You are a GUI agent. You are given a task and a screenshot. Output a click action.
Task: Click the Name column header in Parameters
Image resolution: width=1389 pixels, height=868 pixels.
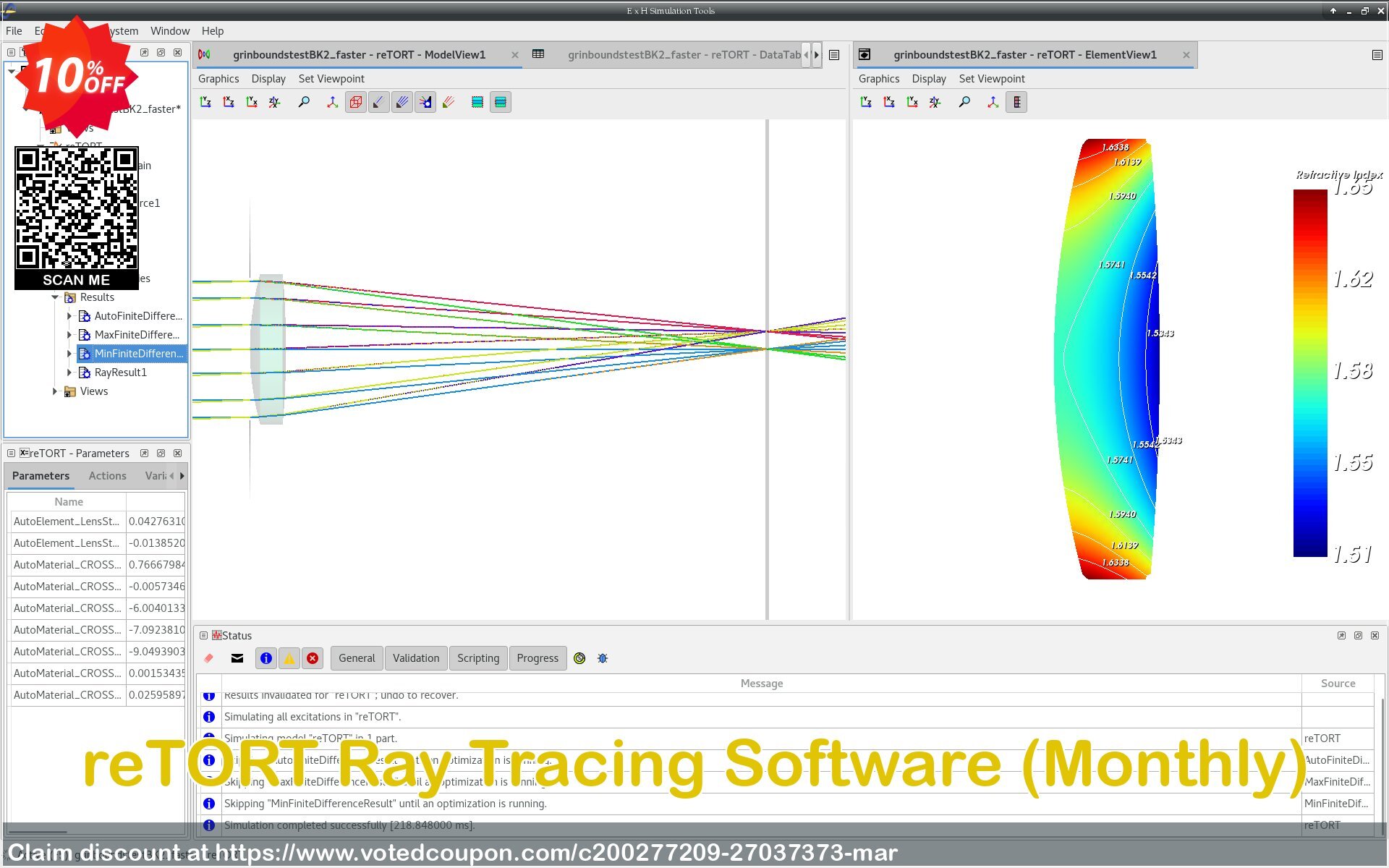pyautogui.click(x=69, y=502)
